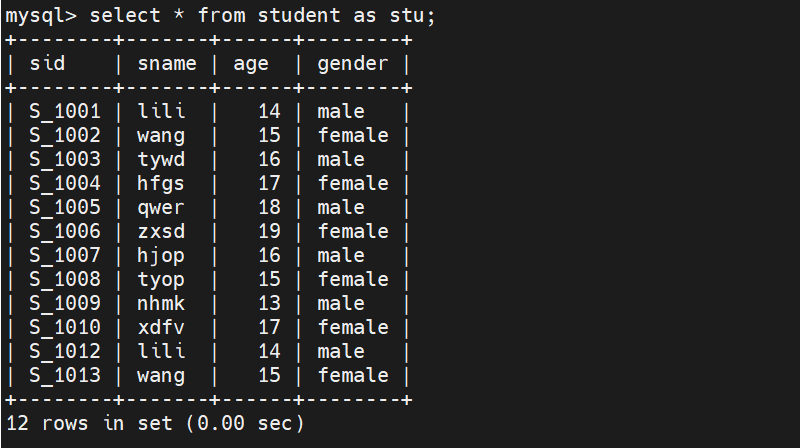
Task: Click the name 'tywd' in the table
Action: pos(161,160)
